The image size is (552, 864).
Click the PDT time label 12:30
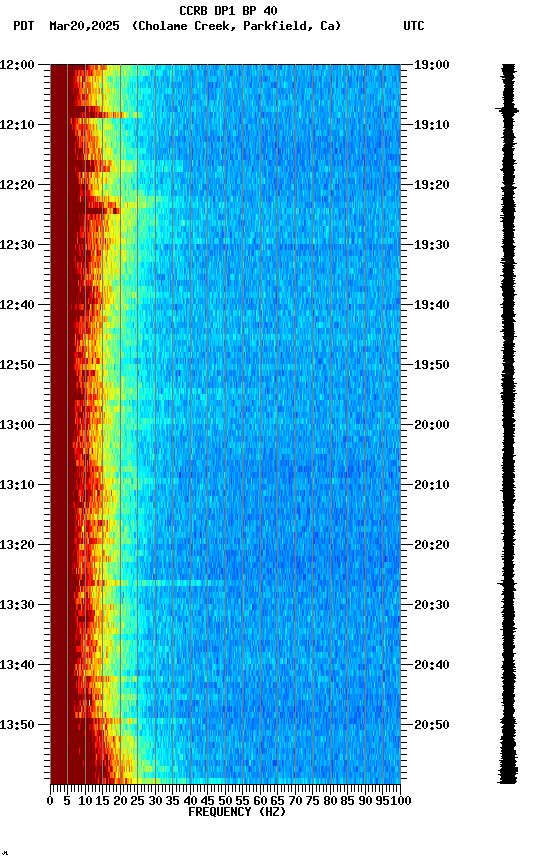point(17,245)
